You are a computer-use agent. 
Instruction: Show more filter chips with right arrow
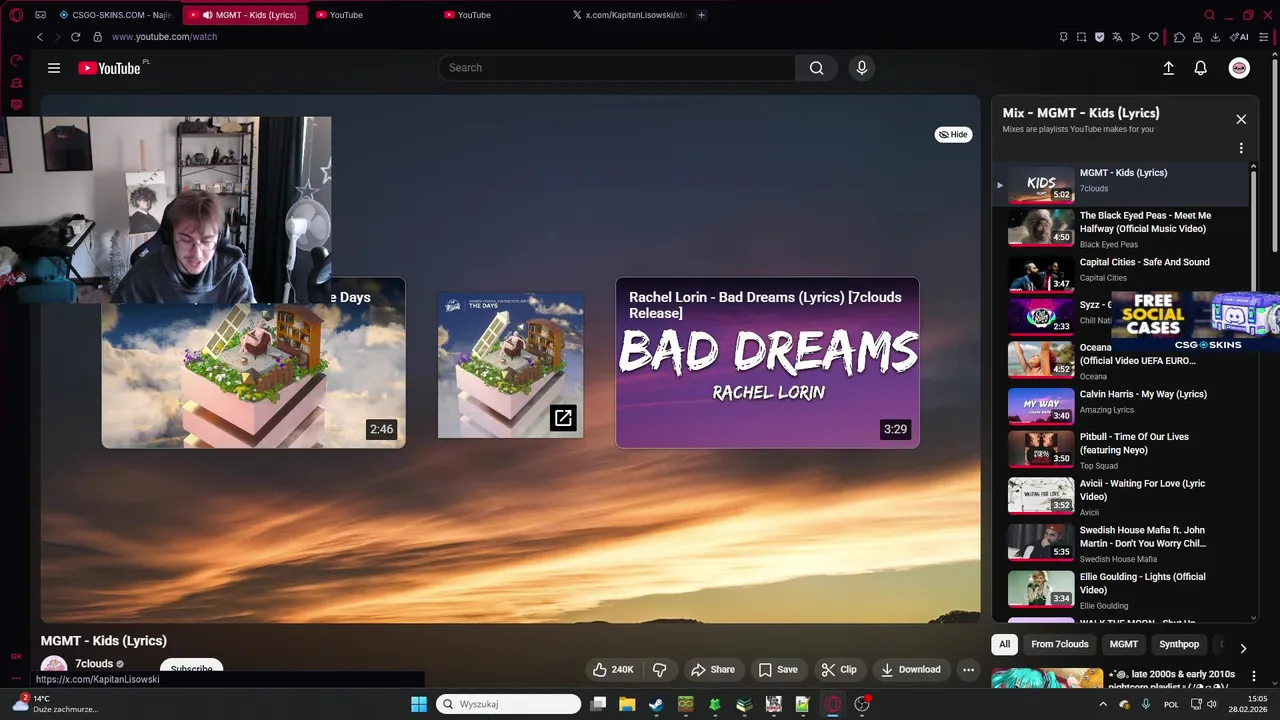[1243, 648]
